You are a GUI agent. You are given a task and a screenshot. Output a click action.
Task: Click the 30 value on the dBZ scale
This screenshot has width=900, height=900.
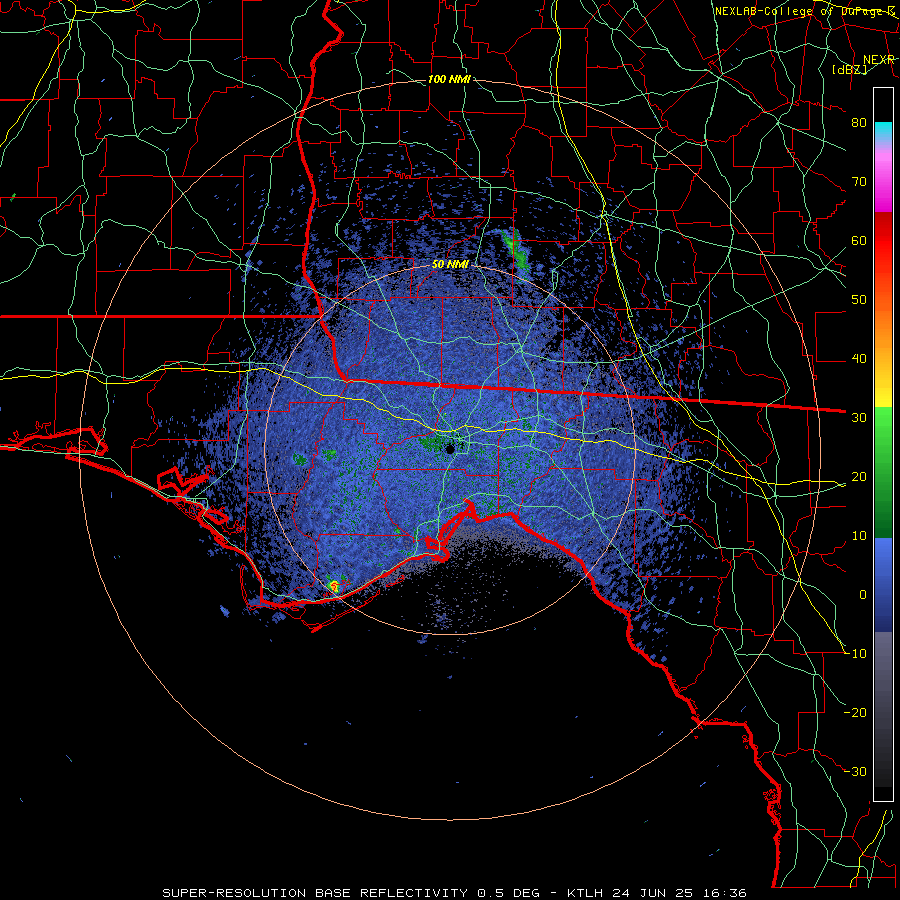pyautogui.click(x=859, y=418)
